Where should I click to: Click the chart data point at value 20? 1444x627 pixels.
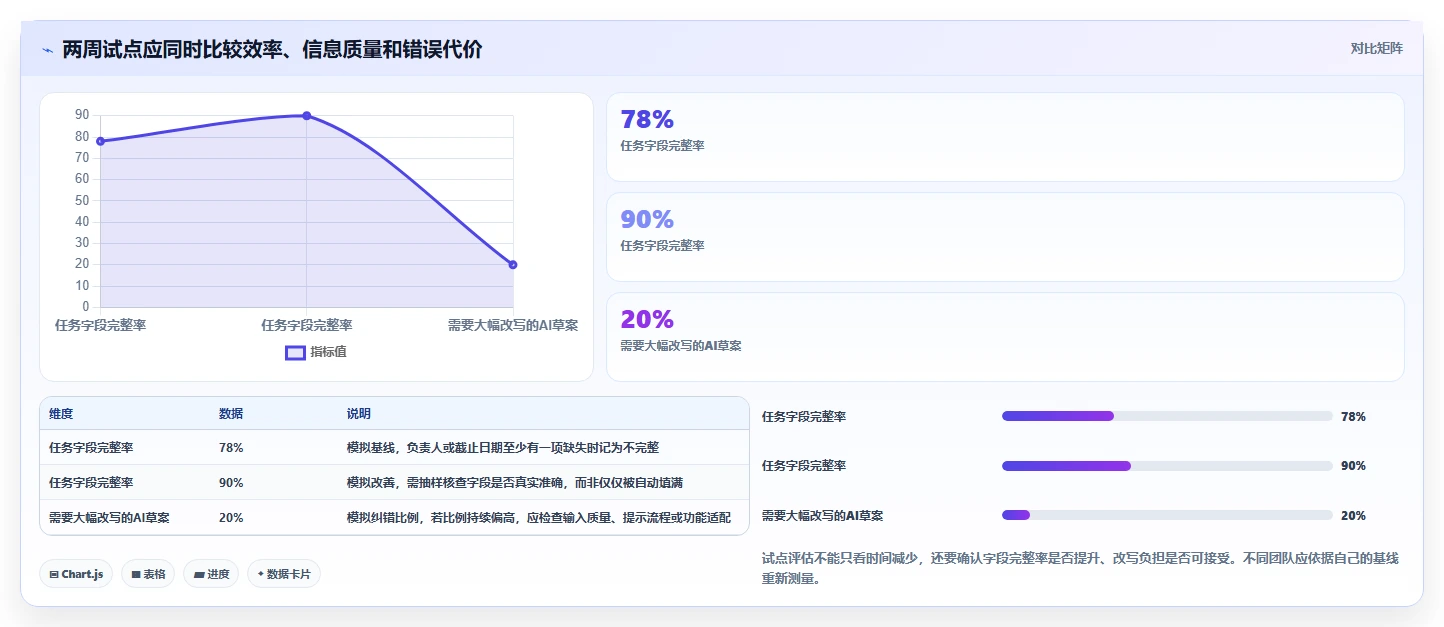pos(513,265)
